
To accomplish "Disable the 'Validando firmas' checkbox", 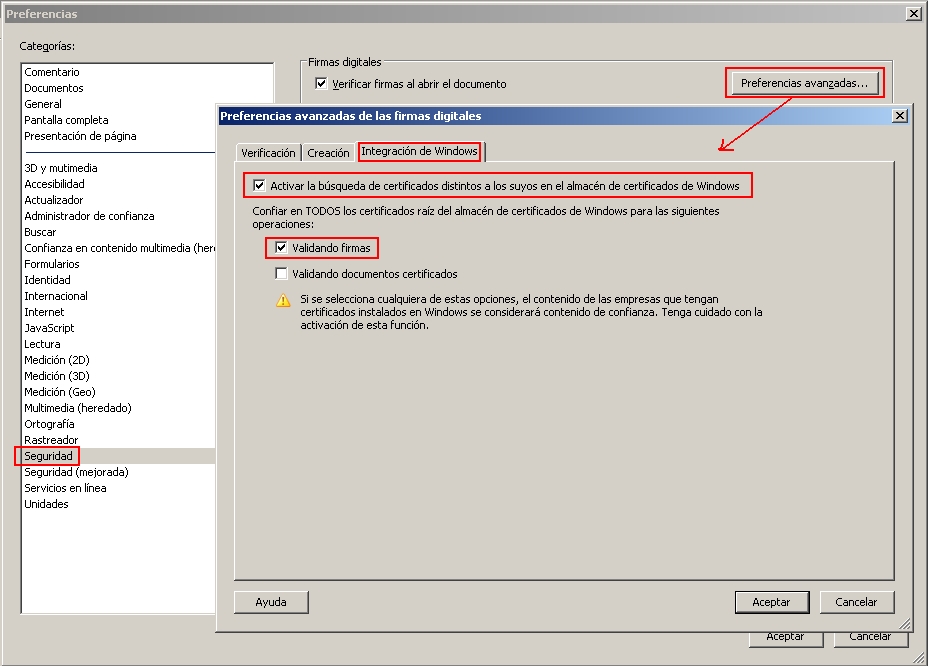I will pos(281,248).
